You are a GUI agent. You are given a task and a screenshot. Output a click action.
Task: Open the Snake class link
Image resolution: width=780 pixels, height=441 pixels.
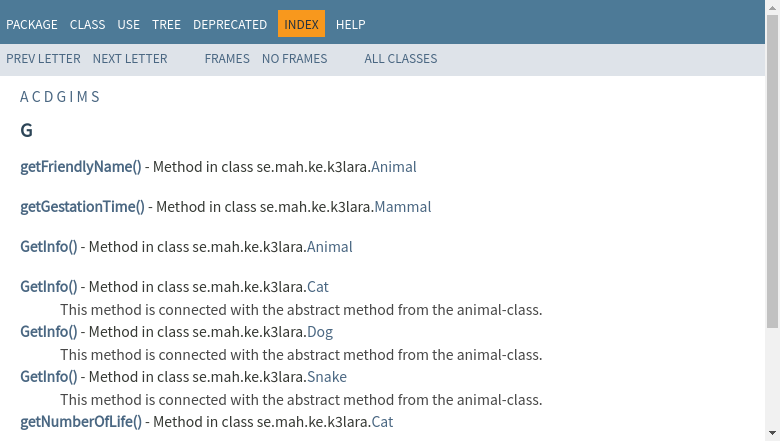pyautogui.click(x=327, y=377)
